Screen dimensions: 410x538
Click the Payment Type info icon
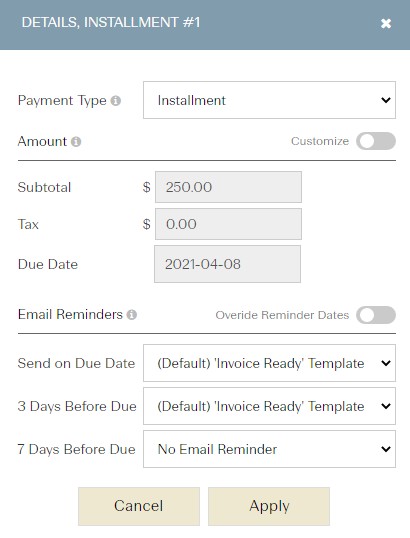coord(116,101)
